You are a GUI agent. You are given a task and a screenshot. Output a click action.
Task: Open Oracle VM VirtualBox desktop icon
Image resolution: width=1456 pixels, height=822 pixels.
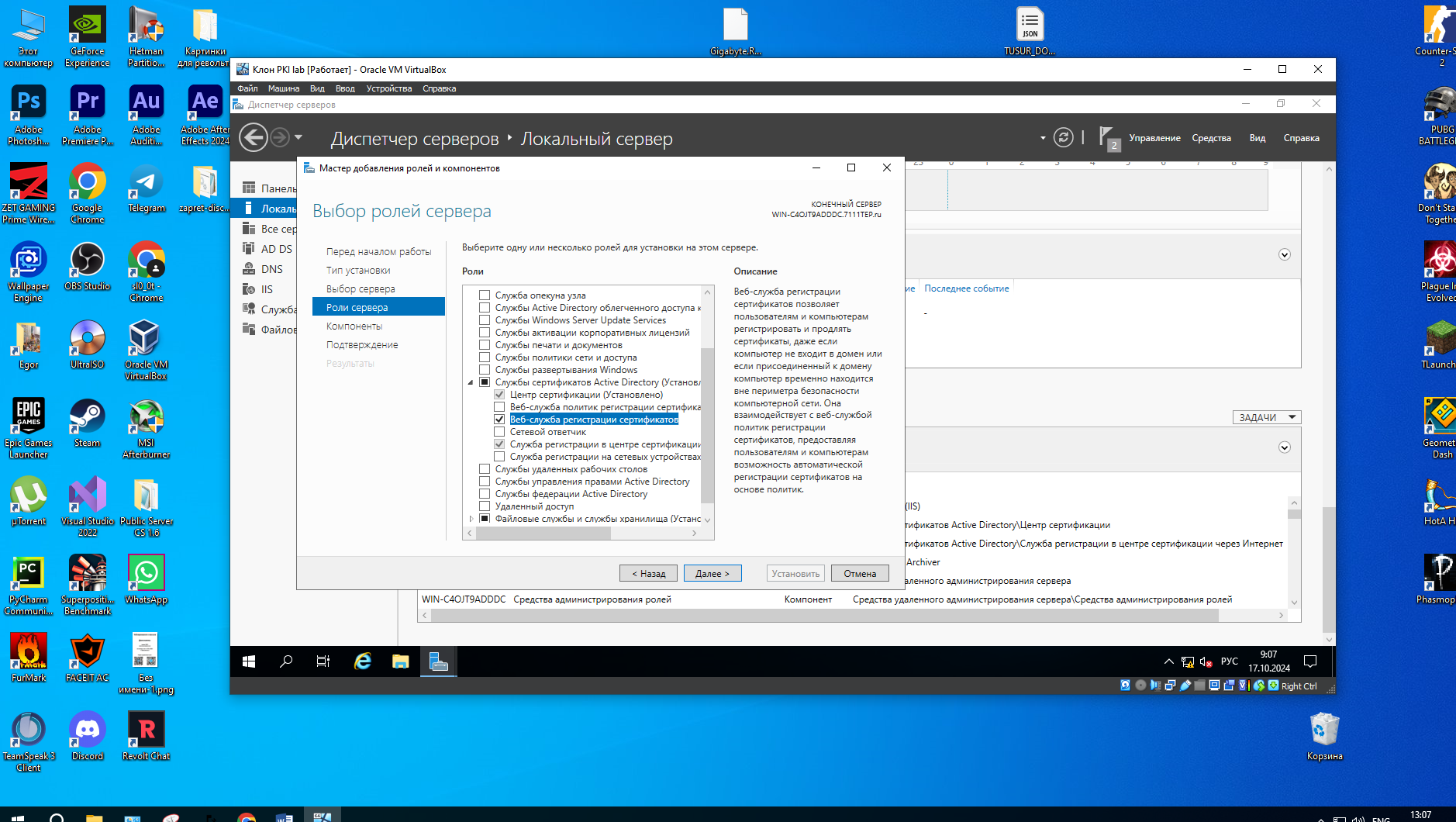point(146,351)
